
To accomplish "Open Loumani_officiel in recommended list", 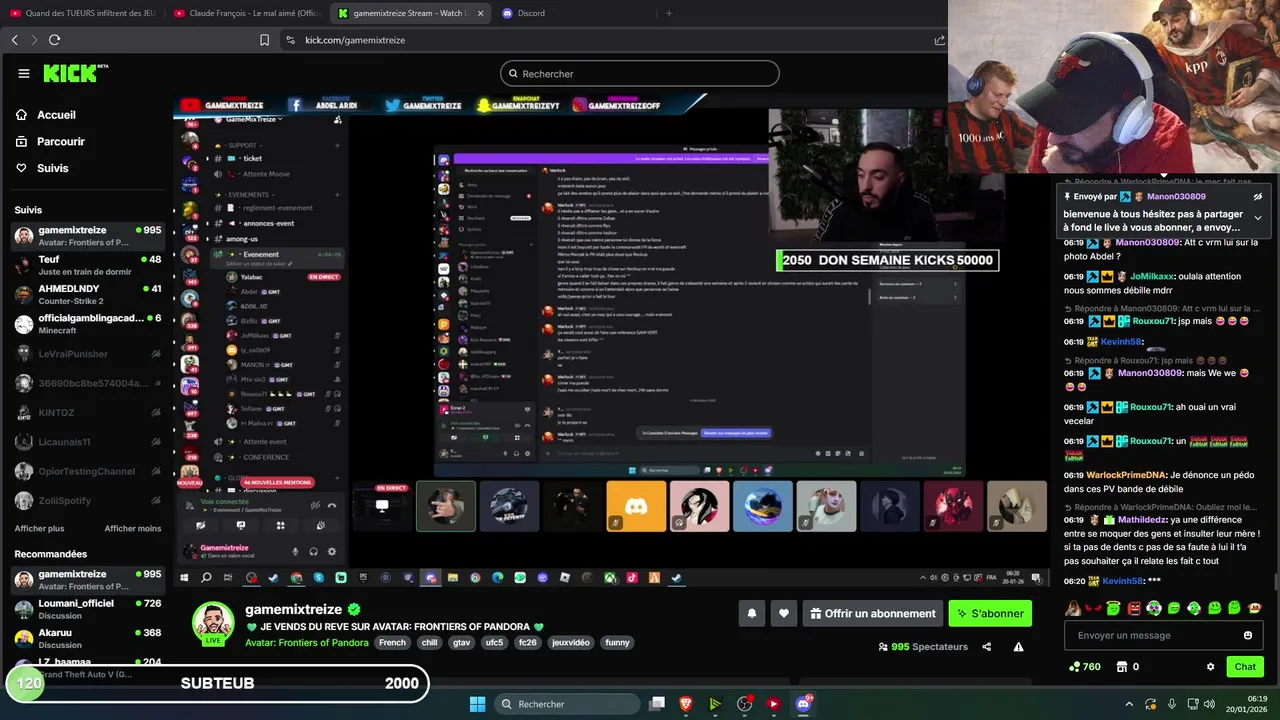I will (87, 609).
